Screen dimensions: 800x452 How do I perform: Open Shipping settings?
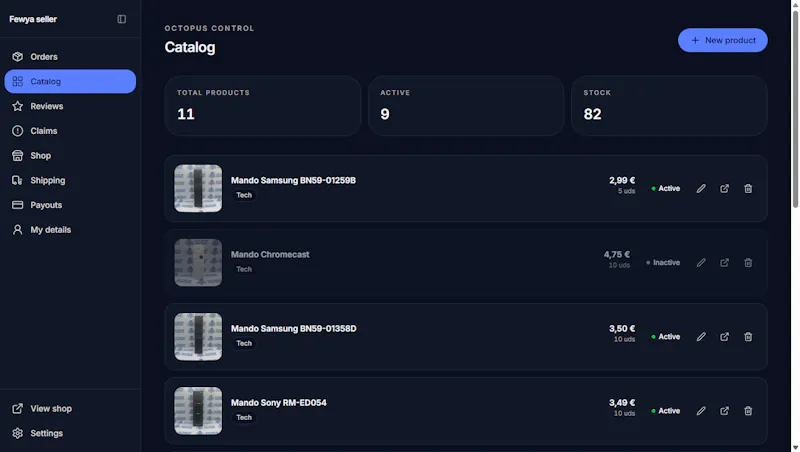[70, 181]
